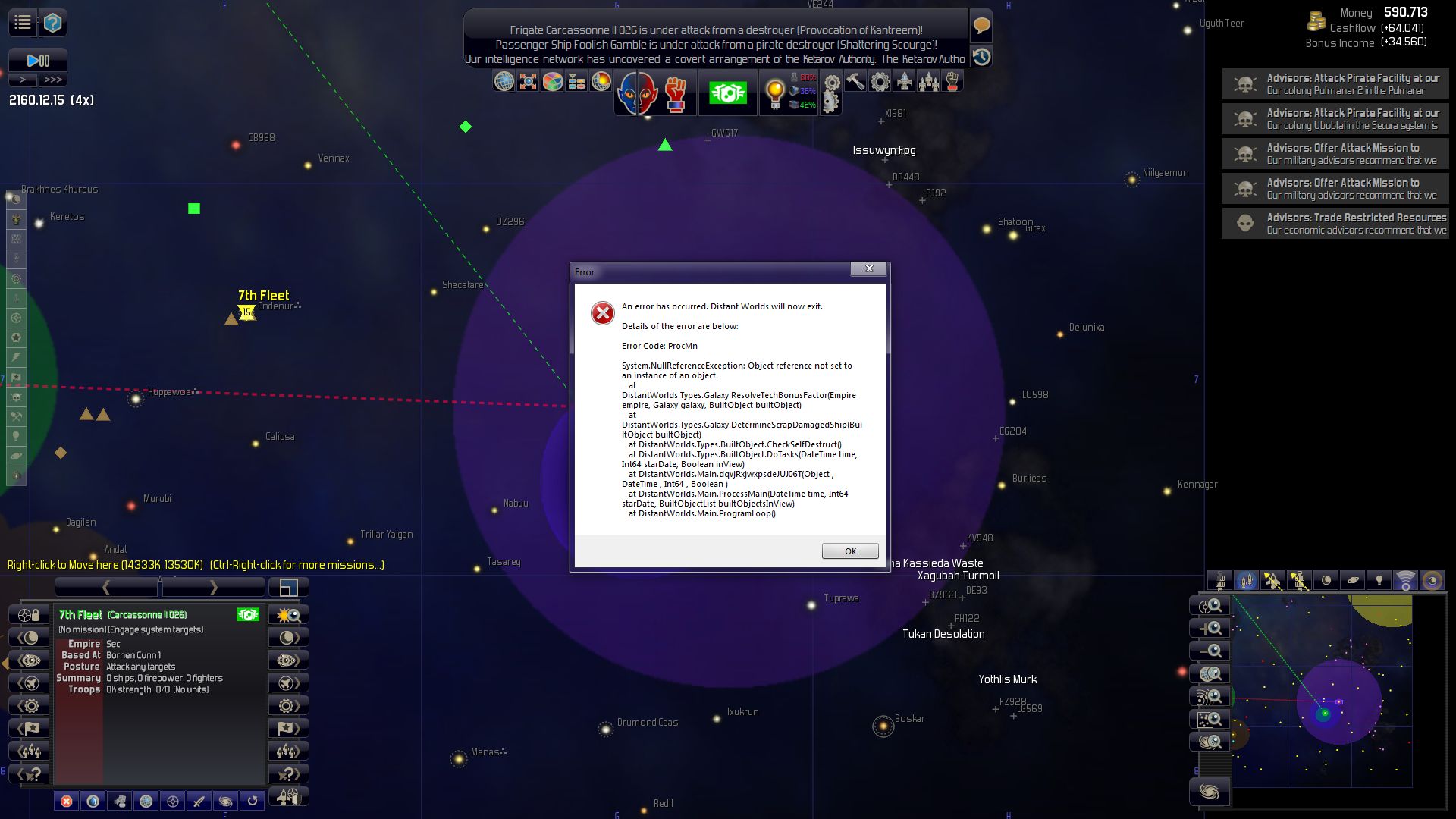Go to previous selection with left chevron
This screenshot has width=1456, height=819.
(x=106, y=588)
